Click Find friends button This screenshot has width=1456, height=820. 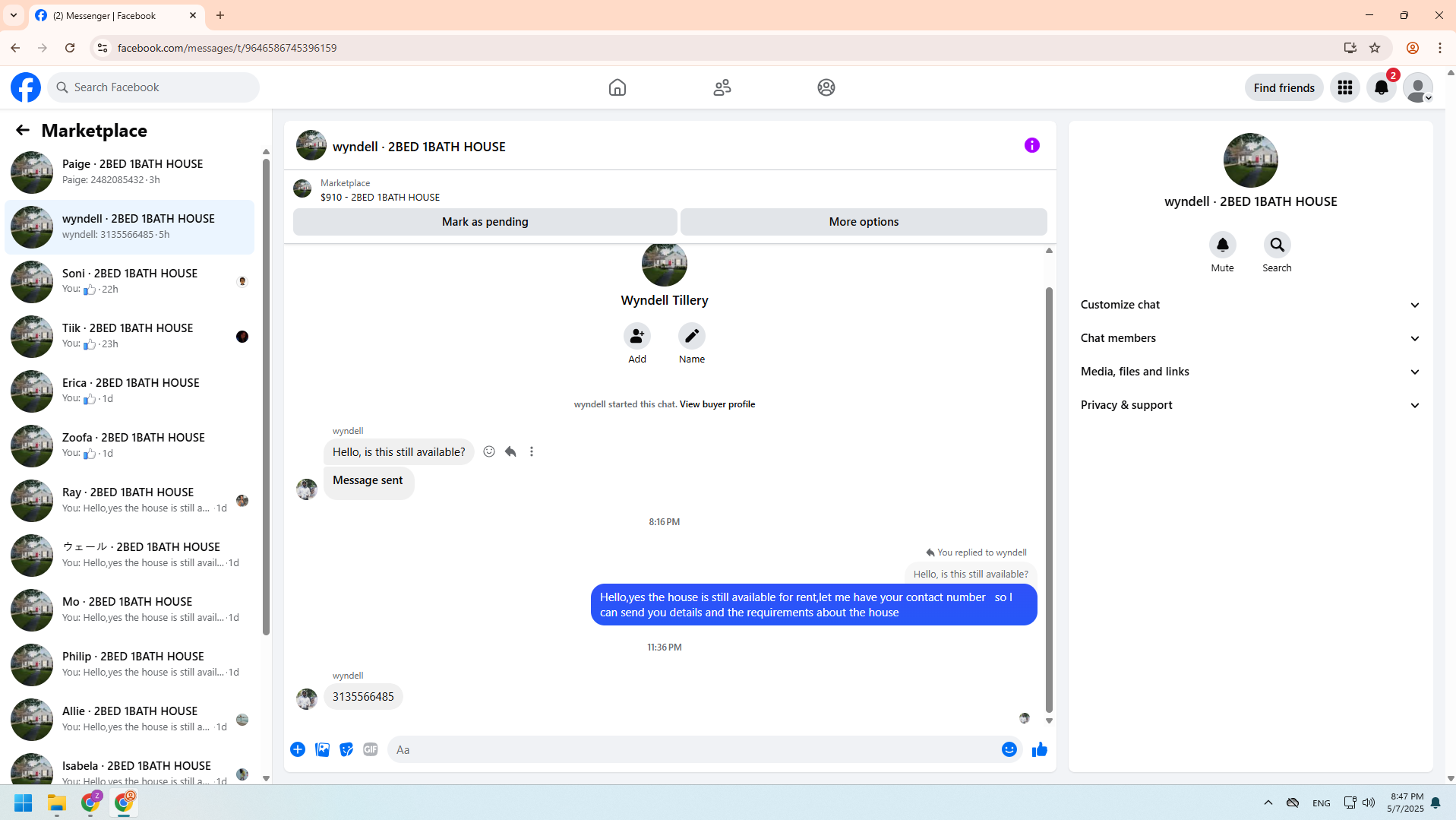(1284, 87)
